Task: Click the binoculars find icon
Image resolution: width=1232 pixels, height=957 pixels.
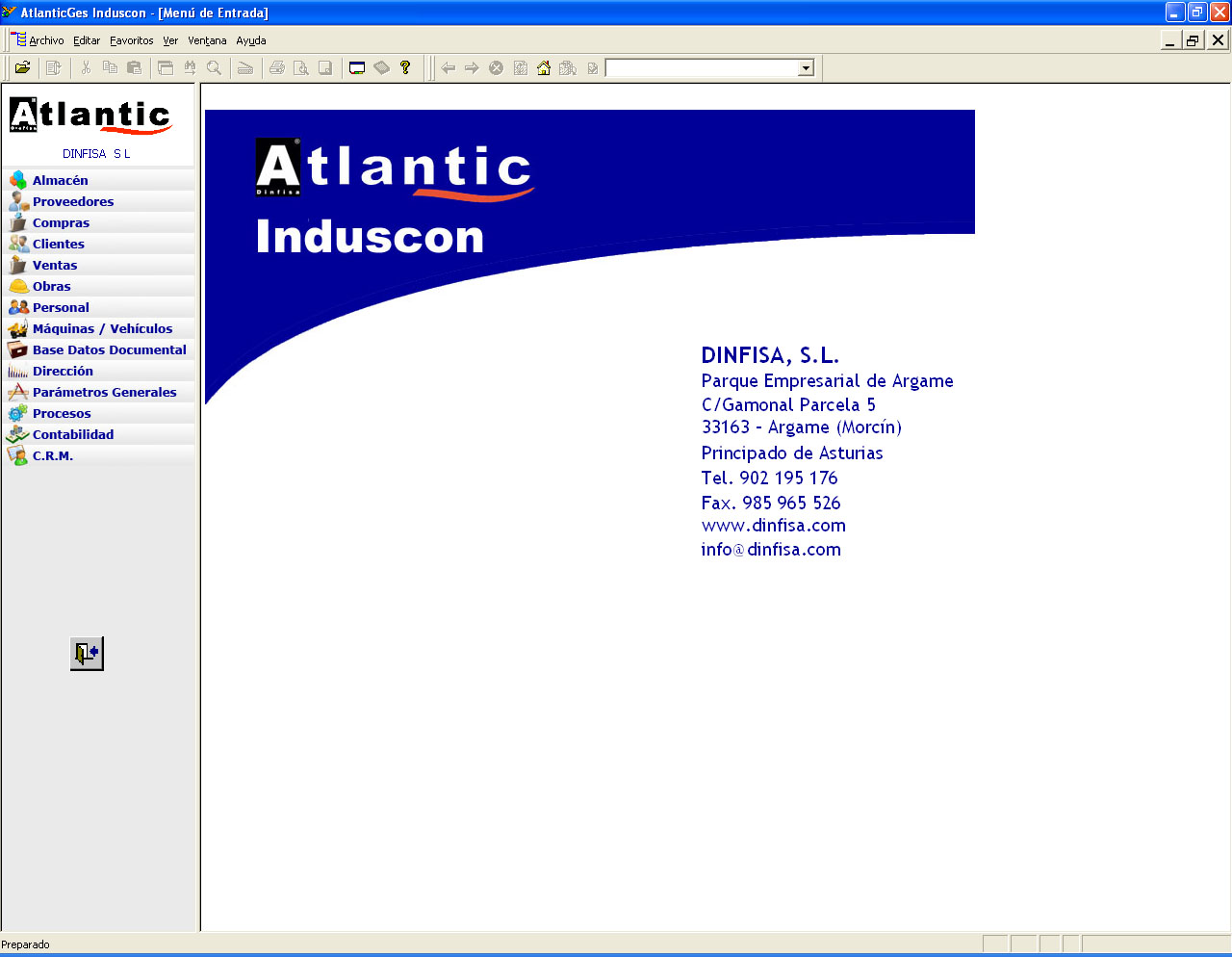Action: (190, 67)
